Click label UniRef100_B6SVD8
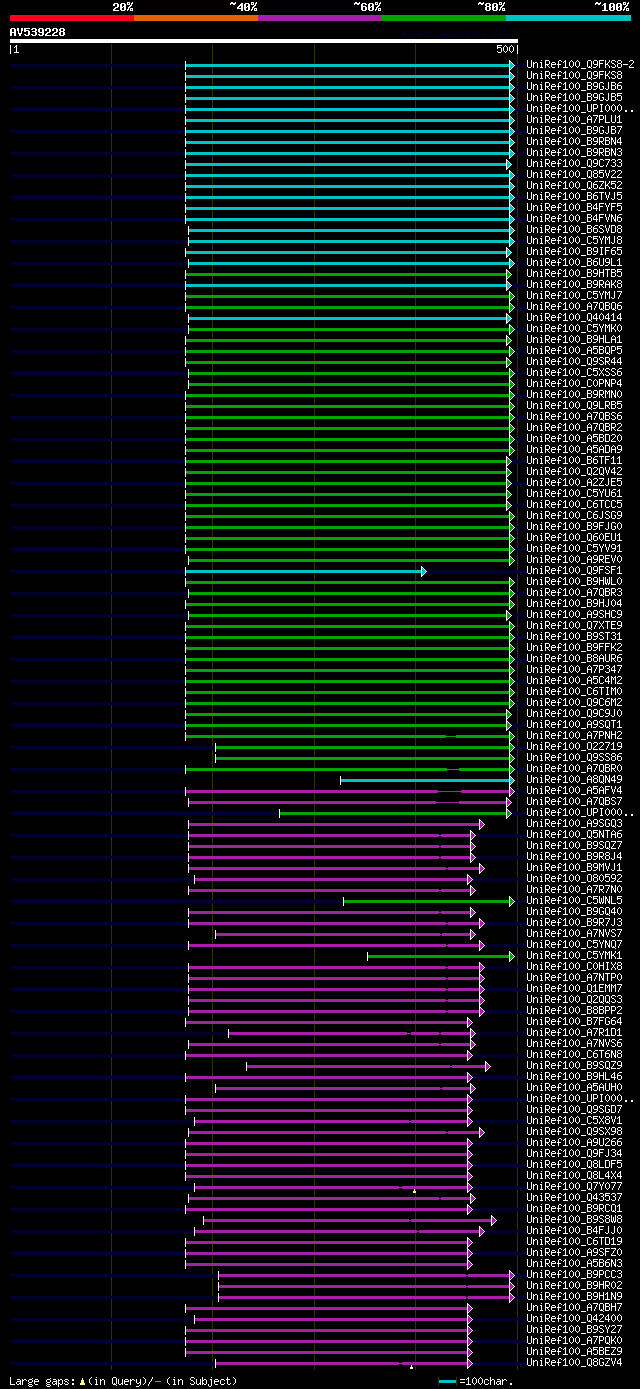This screenshot has height=1389, width=640. coord(574,230)
